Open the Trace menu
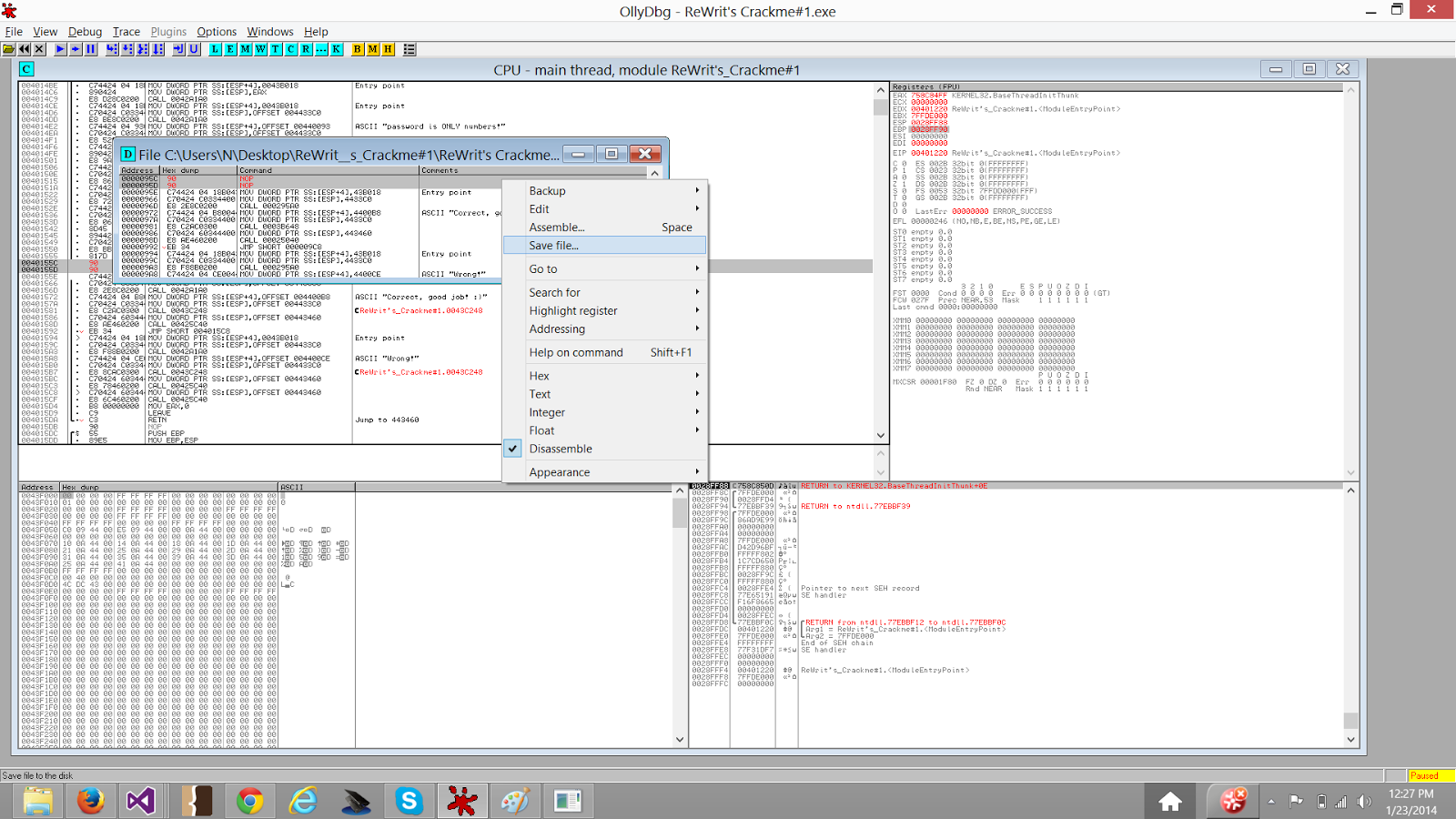This screenshot has width=1456, height=819. 126,32
